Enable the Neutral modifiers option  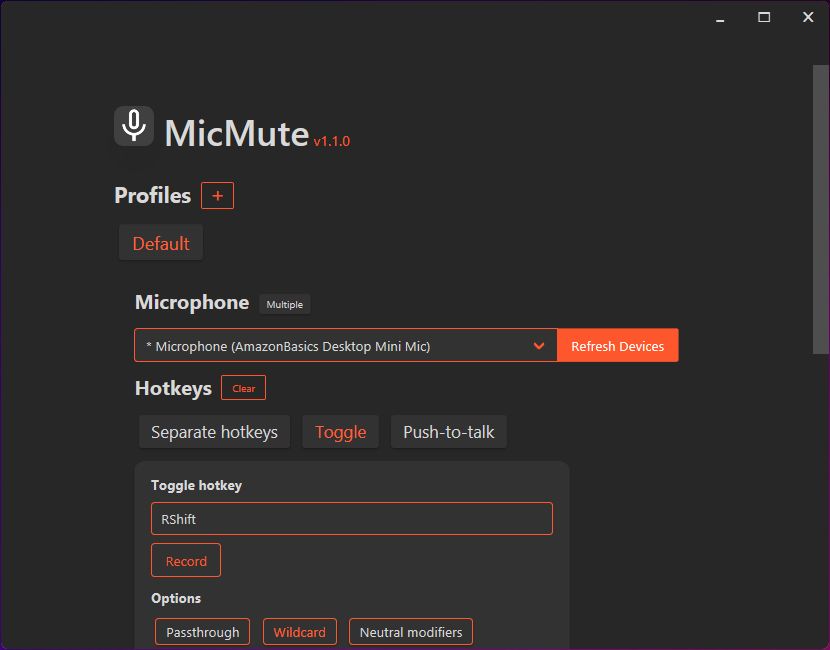pyautogui.click(x=410, y=631)
